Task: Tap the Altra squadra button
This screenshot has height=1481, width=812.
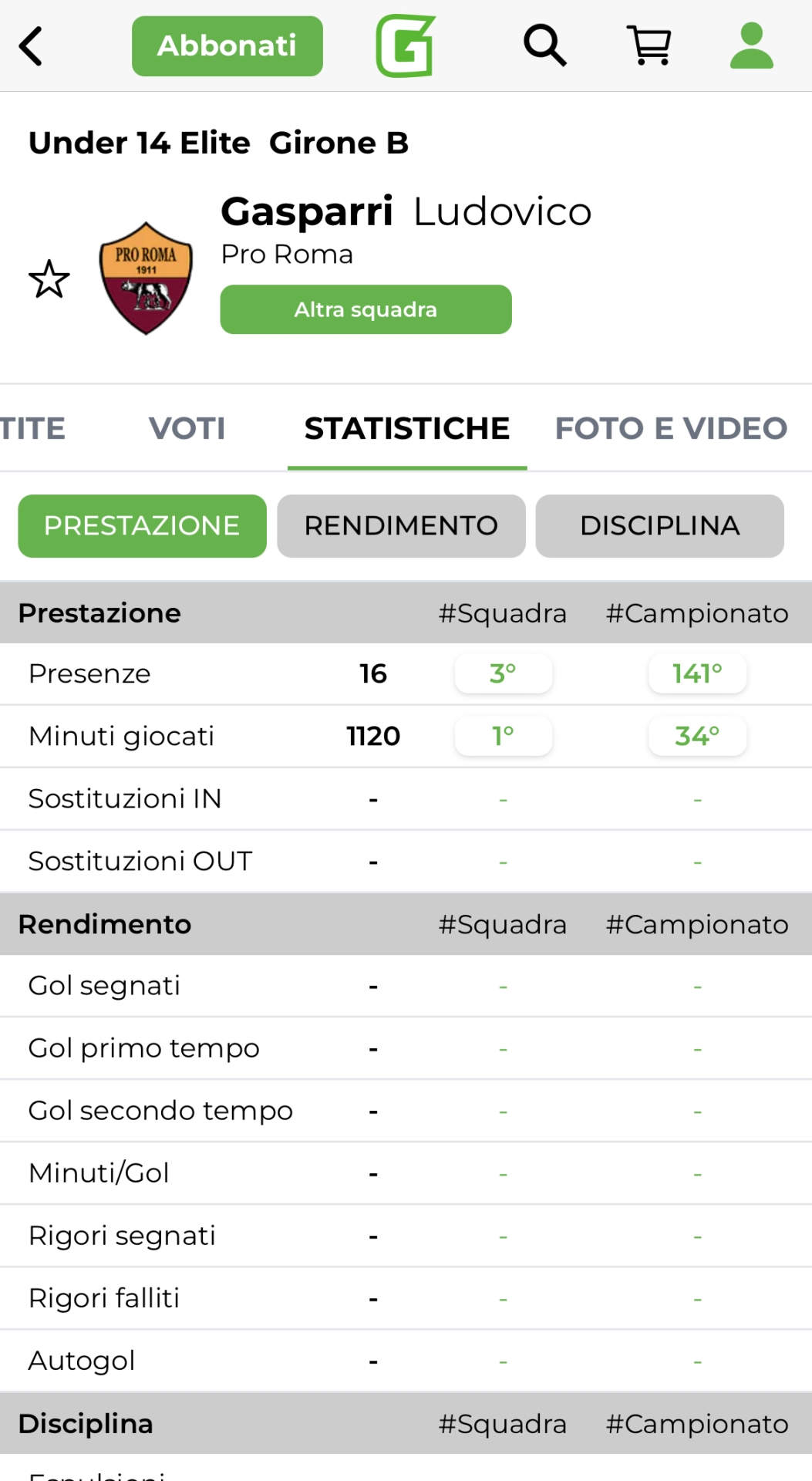Action: coord(366,309)
